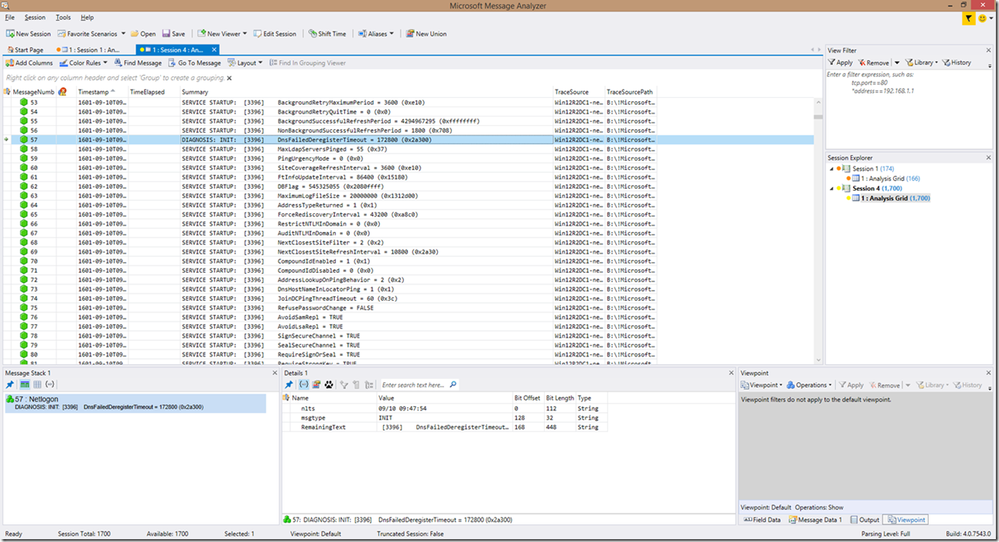Click the paw print icon in Details
Viewport: 999px width, 542px height.
tap(329, 385)
